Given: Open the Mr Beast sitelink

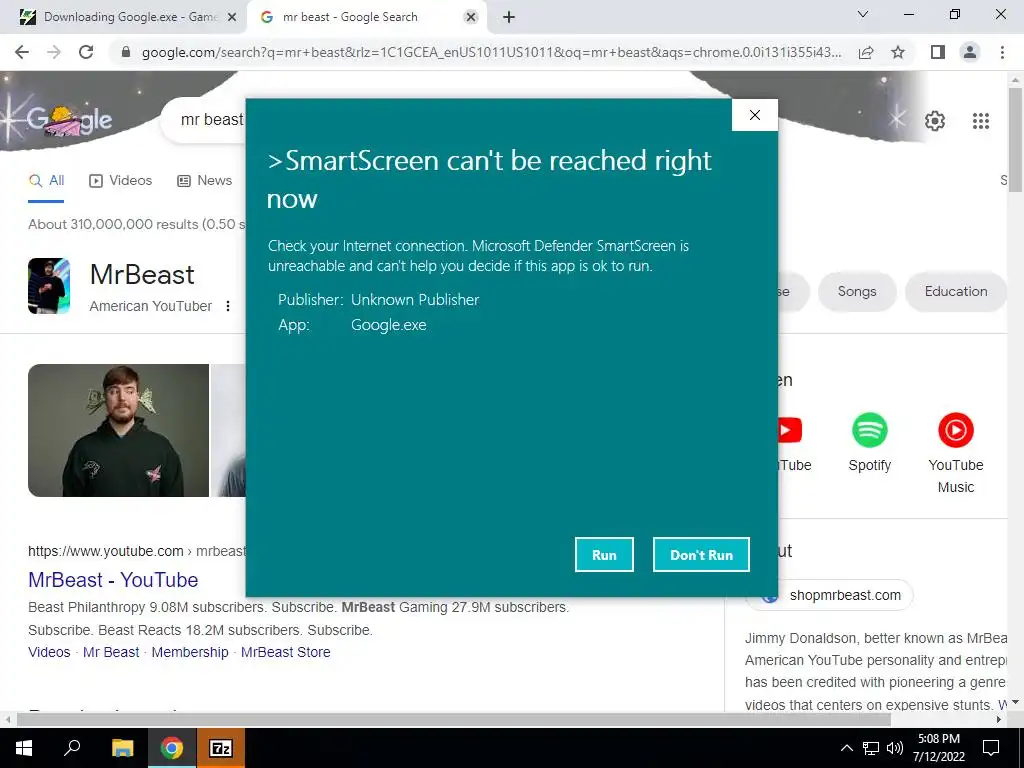Looking at the screenshot, I should pyautogui.click(x=111, y=652).
